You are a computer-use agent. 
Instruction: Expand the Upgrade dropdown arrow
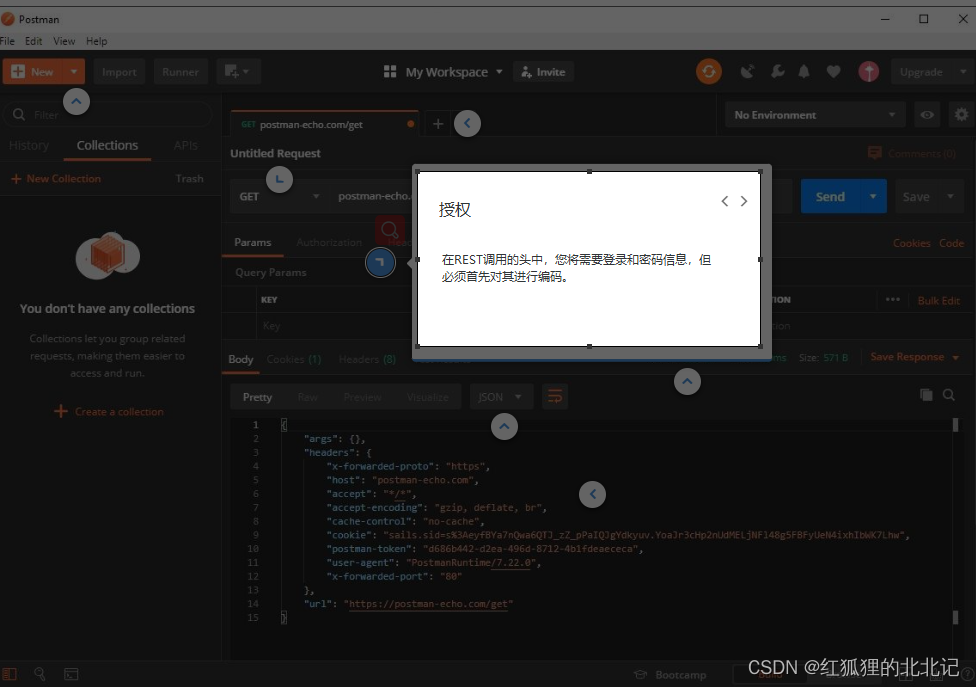963,72
